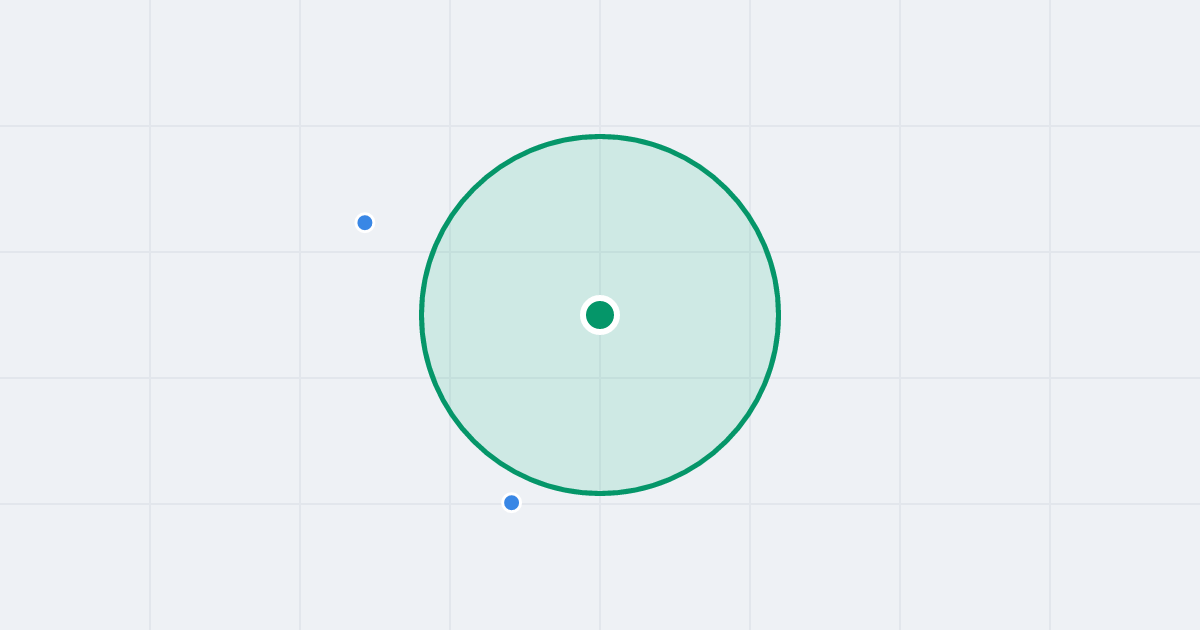Select the blue dot below the circle's lower-left

[511, 502]
